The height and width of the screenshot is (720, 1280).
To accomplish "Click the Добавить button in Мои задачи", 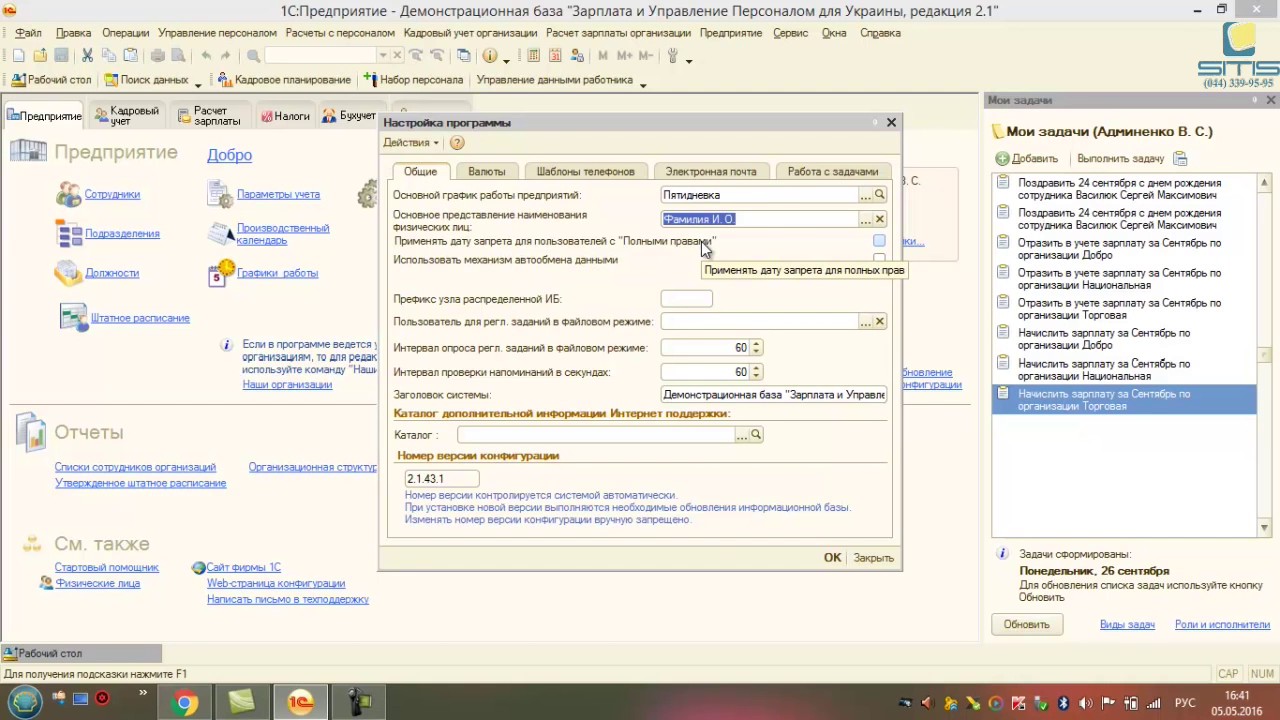I will (1026, 158).
